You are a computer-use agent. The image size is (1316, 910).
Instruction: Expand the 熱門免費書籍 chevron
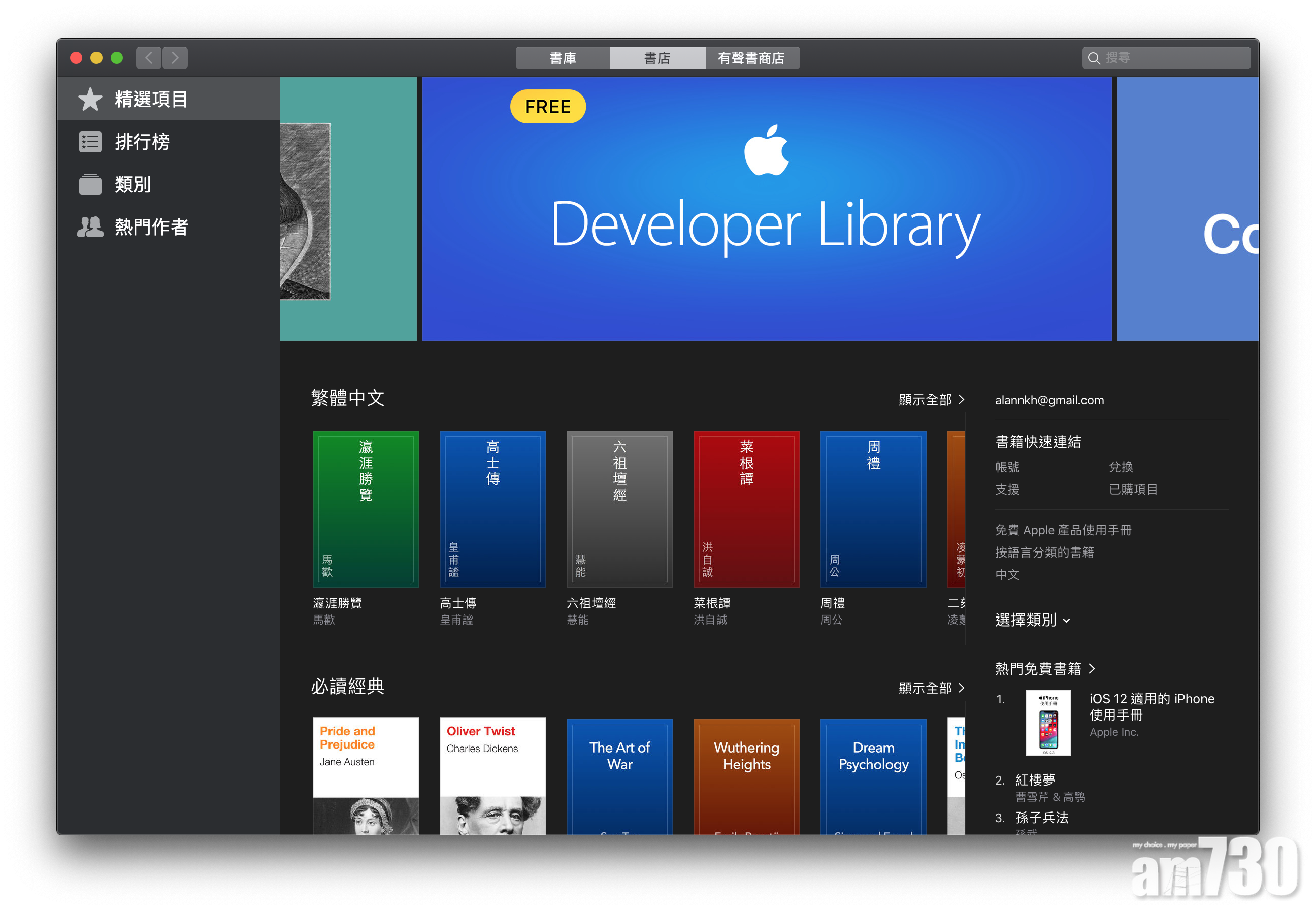1092,668
